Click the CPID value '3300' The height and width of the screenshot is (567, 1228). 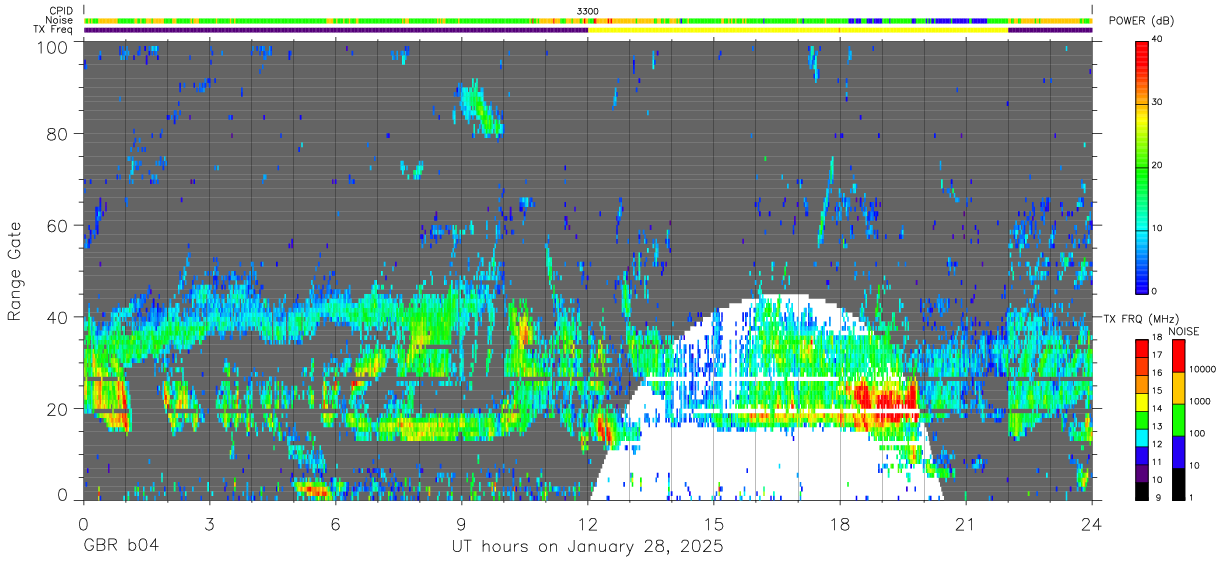tap(588, 11)
